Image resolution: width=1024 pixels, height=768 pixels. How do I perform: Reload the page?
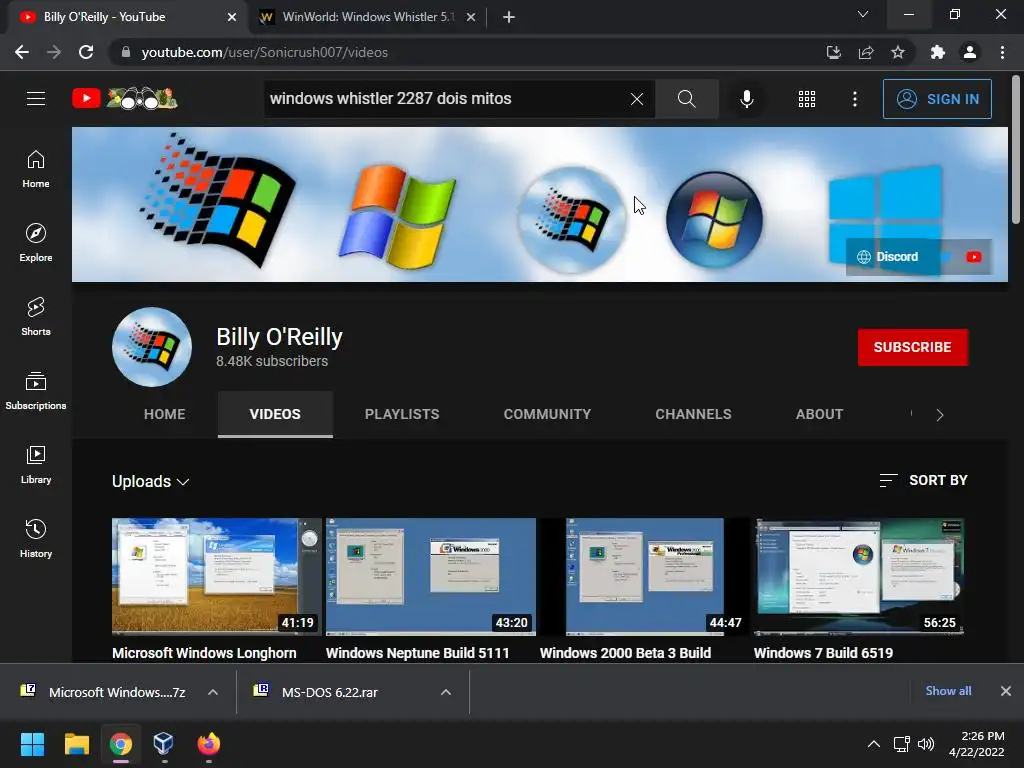(x=86, y=52)
